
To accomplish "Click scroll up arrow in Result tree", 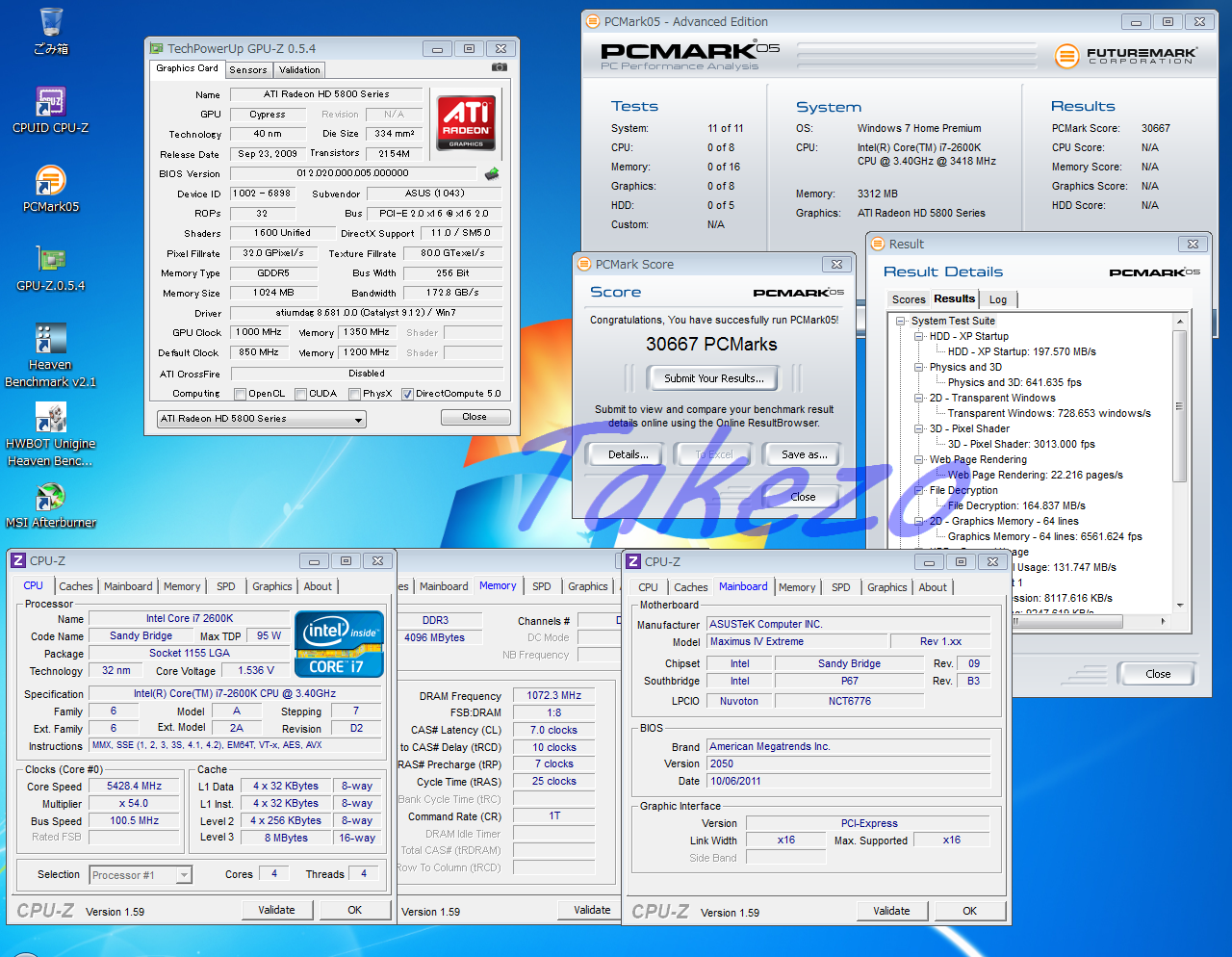I will click(x=1180, y=321).
